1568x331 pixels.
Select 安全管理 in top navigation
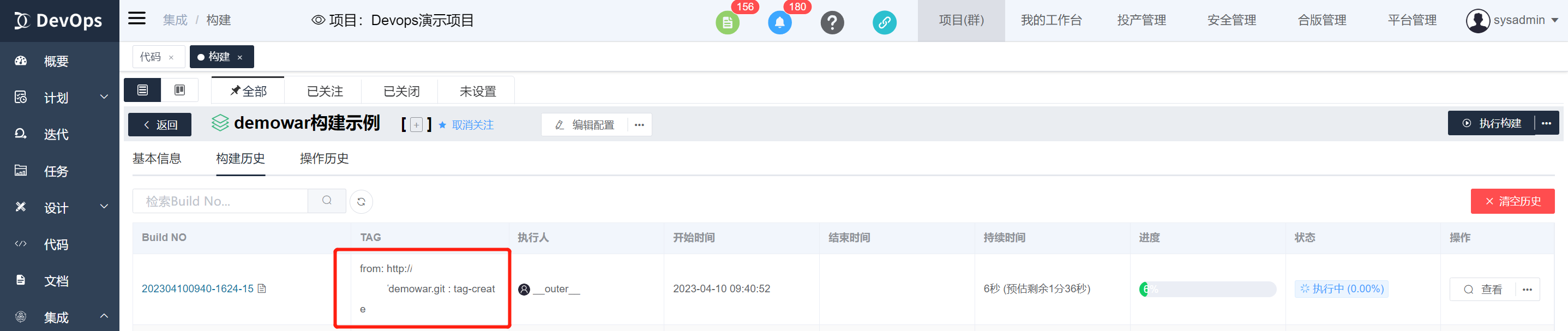(1231, 20)
